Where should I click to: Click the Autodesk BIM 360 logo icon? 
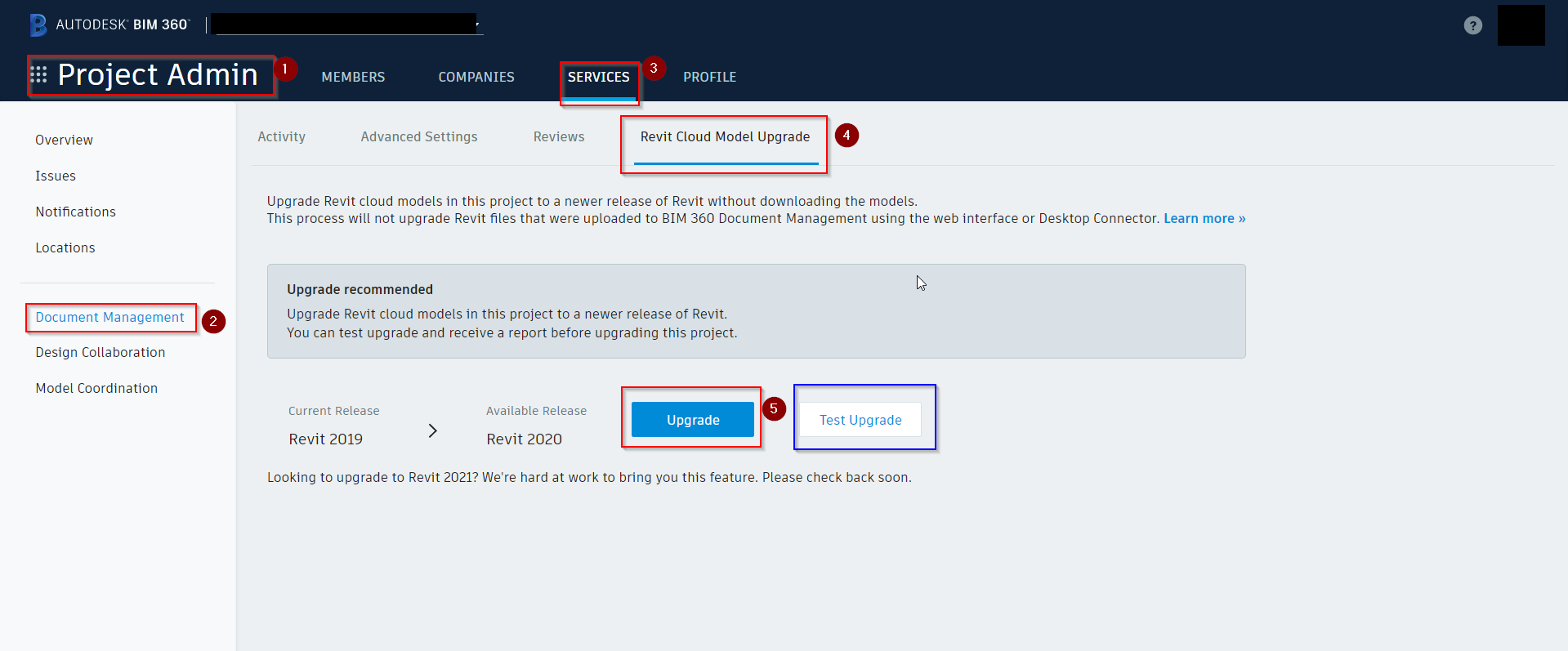38,25
